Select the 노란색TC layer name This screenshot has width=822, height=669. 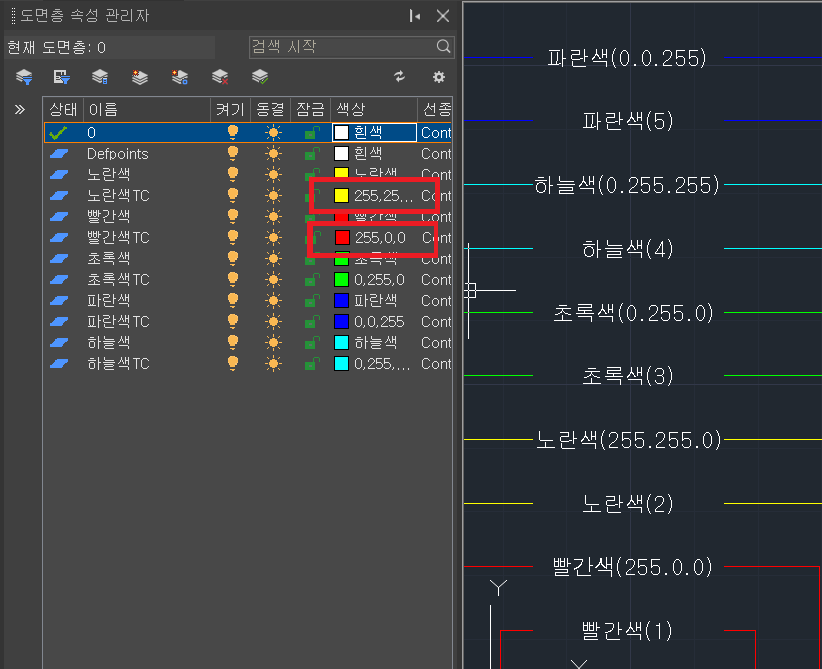coord(118,196)
